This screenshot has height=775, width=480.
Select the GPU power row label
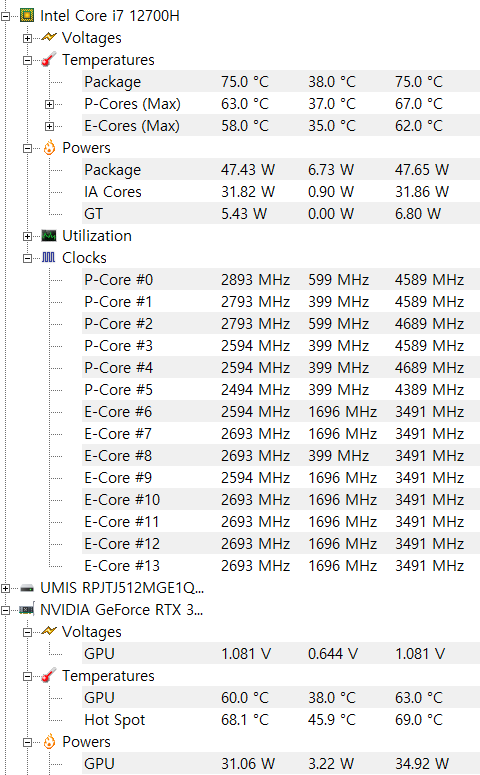[x=99, y=764]
